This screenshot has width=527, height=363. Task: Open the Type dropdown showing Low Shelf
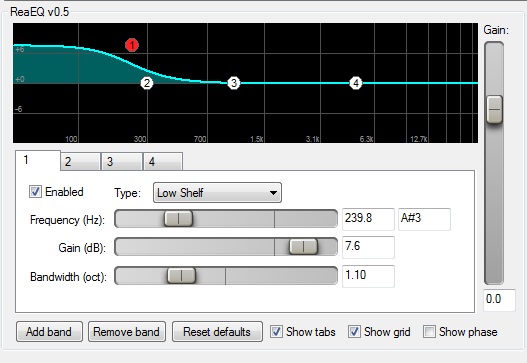(x=217, y=193)
